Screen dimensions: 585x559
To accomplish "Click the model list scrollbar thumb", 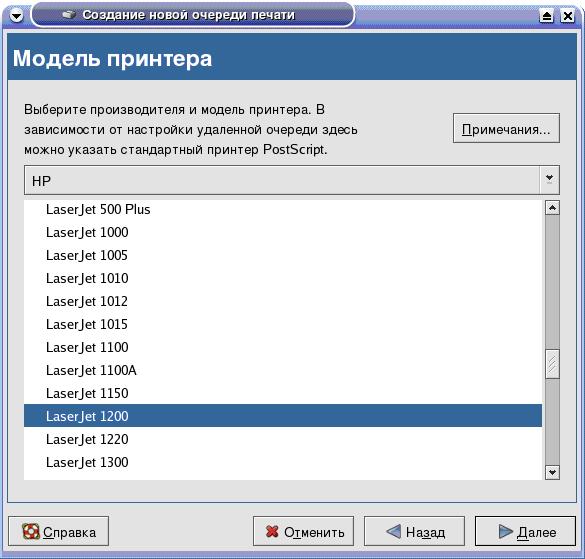I will 552,364.
